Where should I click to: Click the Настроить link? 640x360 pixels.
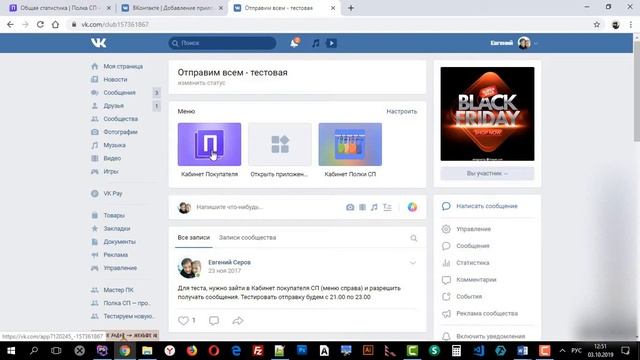(402, 111)
